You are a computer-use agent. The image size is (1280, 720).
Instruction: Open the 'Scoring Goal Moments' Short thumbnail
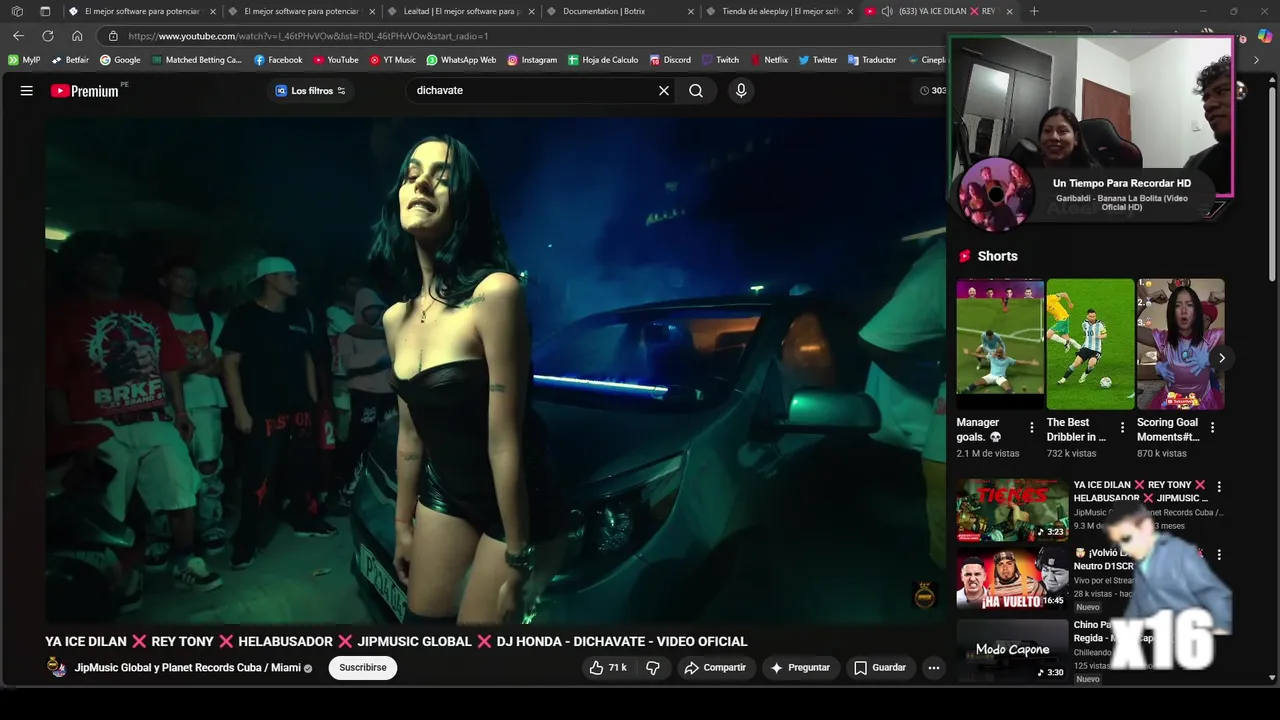(x=1180, y=344)
